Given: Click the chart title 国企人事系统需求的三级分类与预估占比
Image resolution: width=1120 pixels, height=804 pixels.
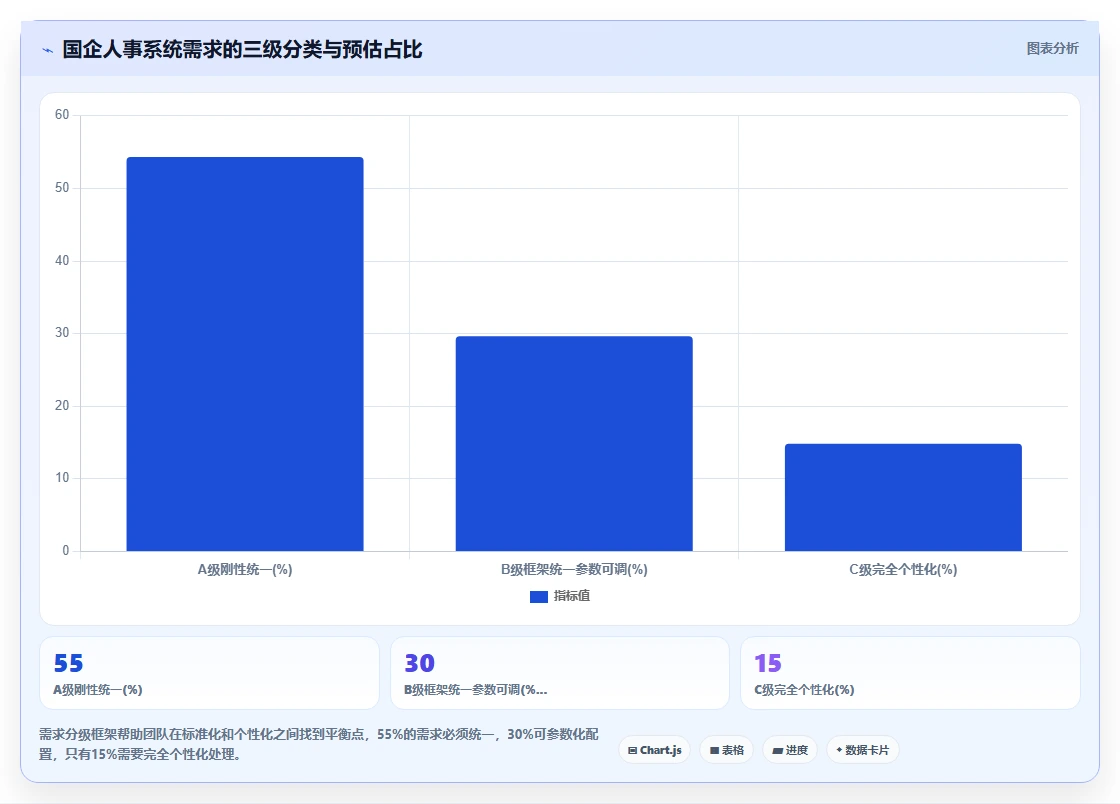Looking at the screenshot, I should 243,49.
